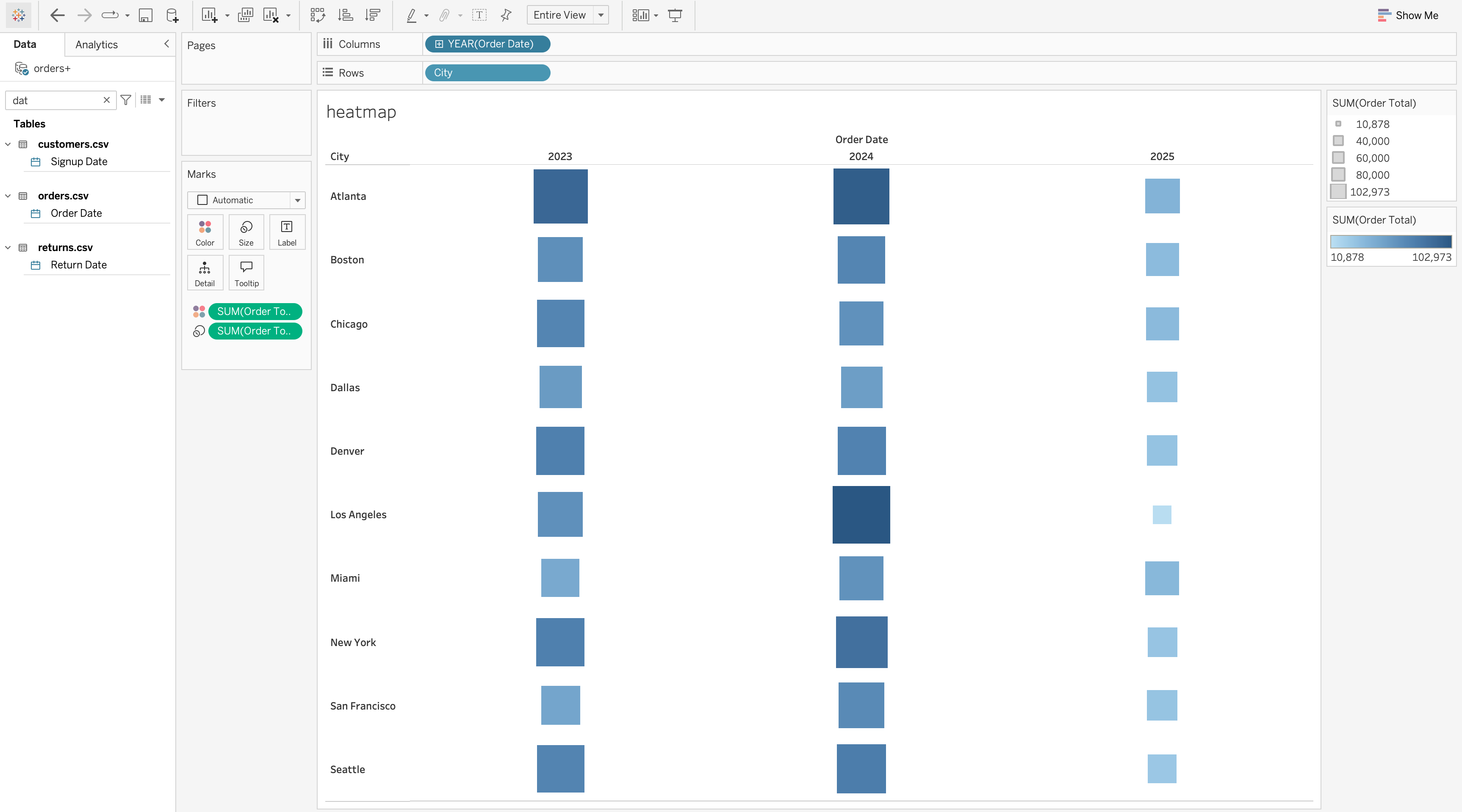
Task: Click the undo back arrow
Action: [57, 15]
